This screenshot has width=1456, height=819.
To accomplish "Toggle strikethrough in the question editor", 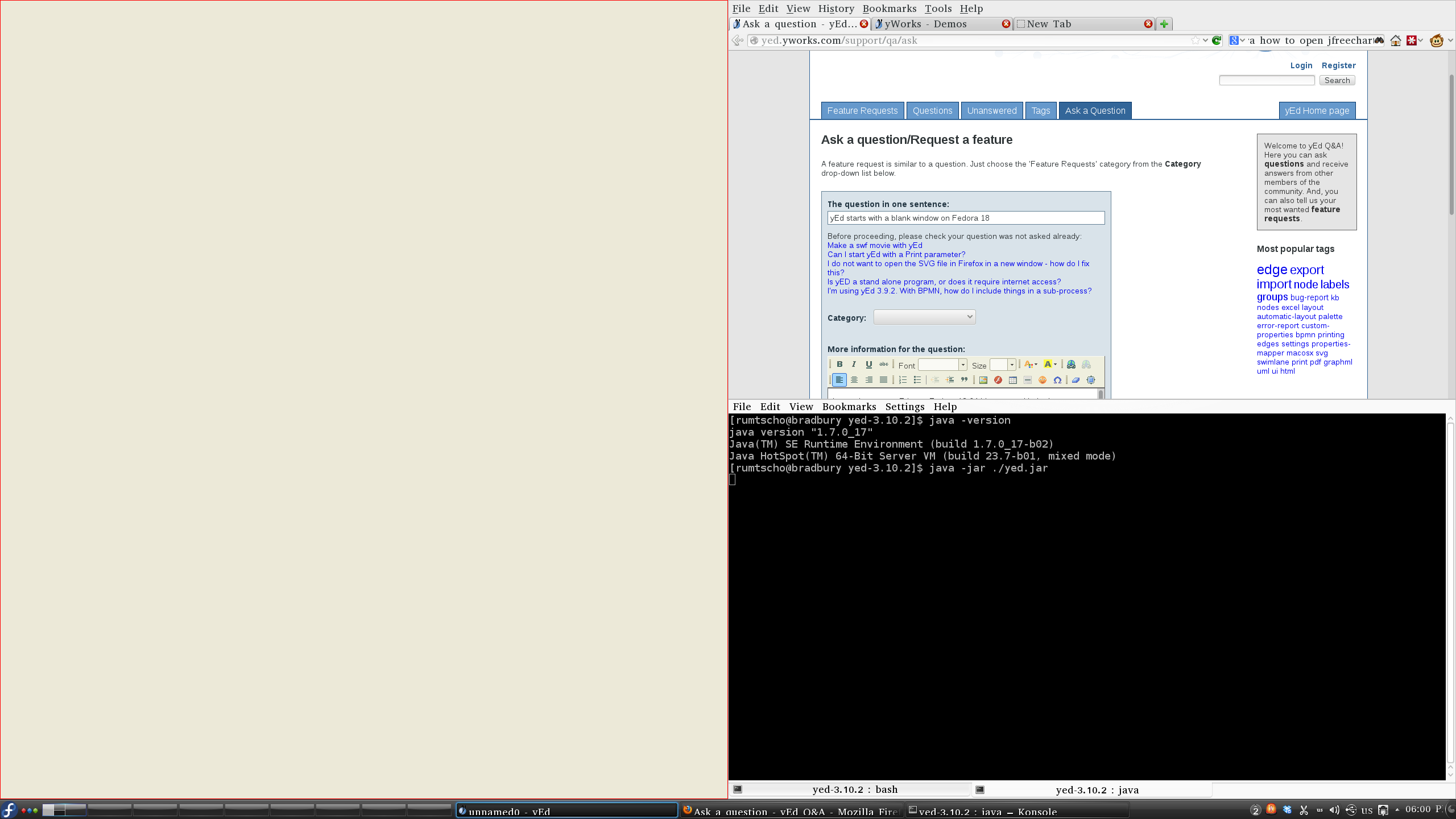I will click(x=883, y=365).
